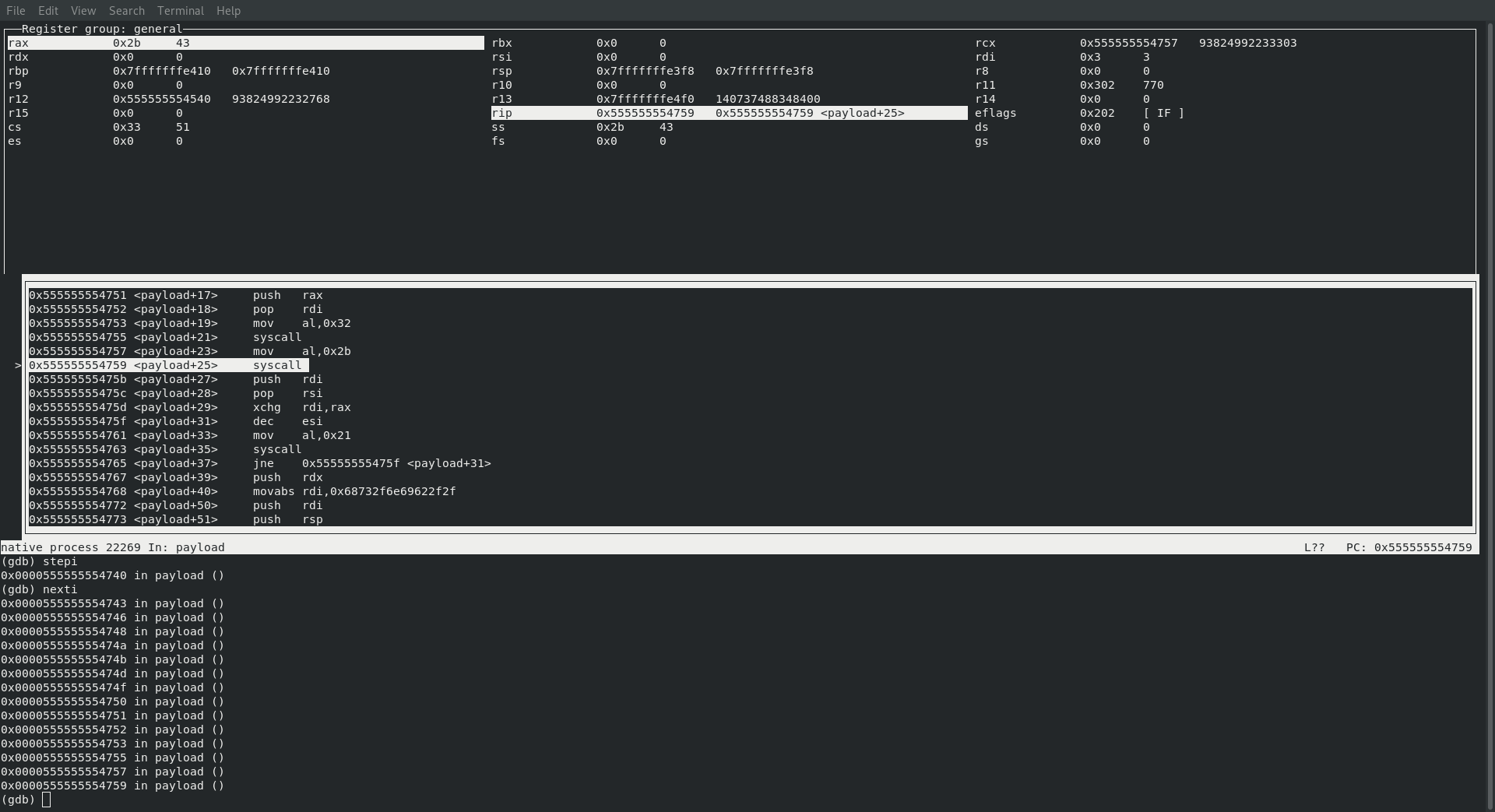Open the Search menu
The height and width of the screenshot is (812, 1495).
(x=126, y=10)
